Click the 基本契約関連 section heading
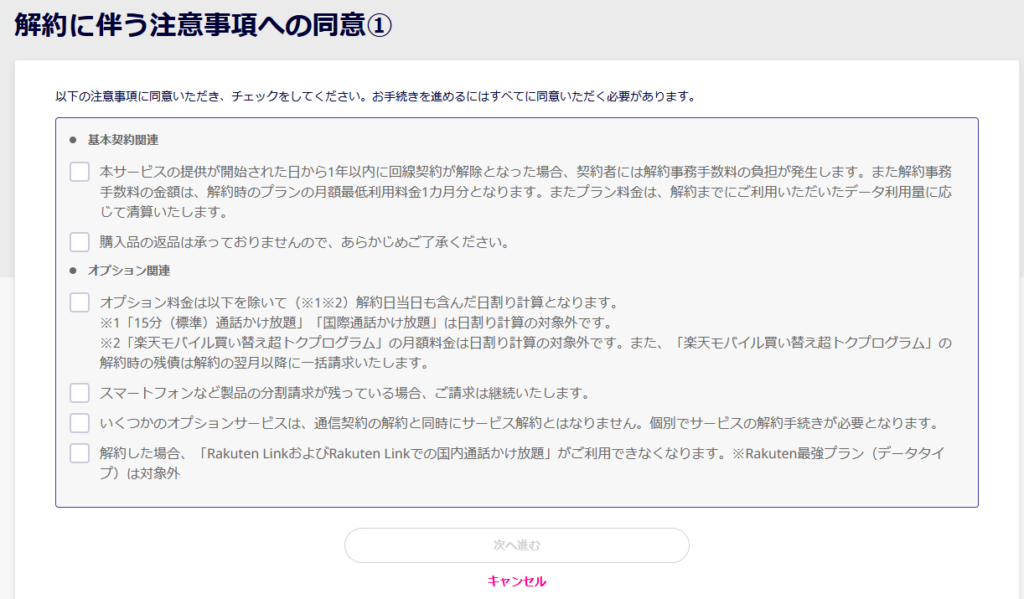Viewport: 1024px width, 599px height. tap(123, 140)
